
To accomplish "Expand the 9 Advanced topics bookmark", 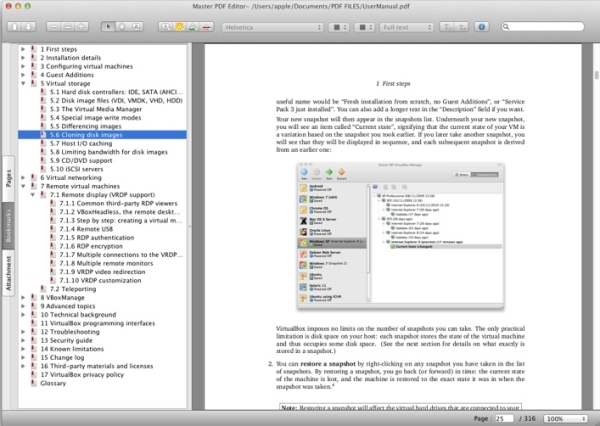I will [x=23, y=306].
